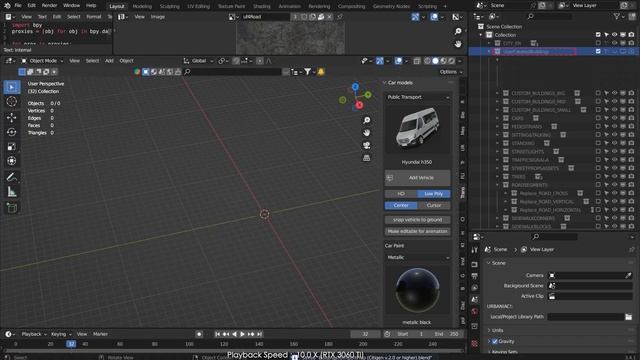Screen dimensions: 640x360
Task: Select the Scale tool
Action: pos(11,146)
